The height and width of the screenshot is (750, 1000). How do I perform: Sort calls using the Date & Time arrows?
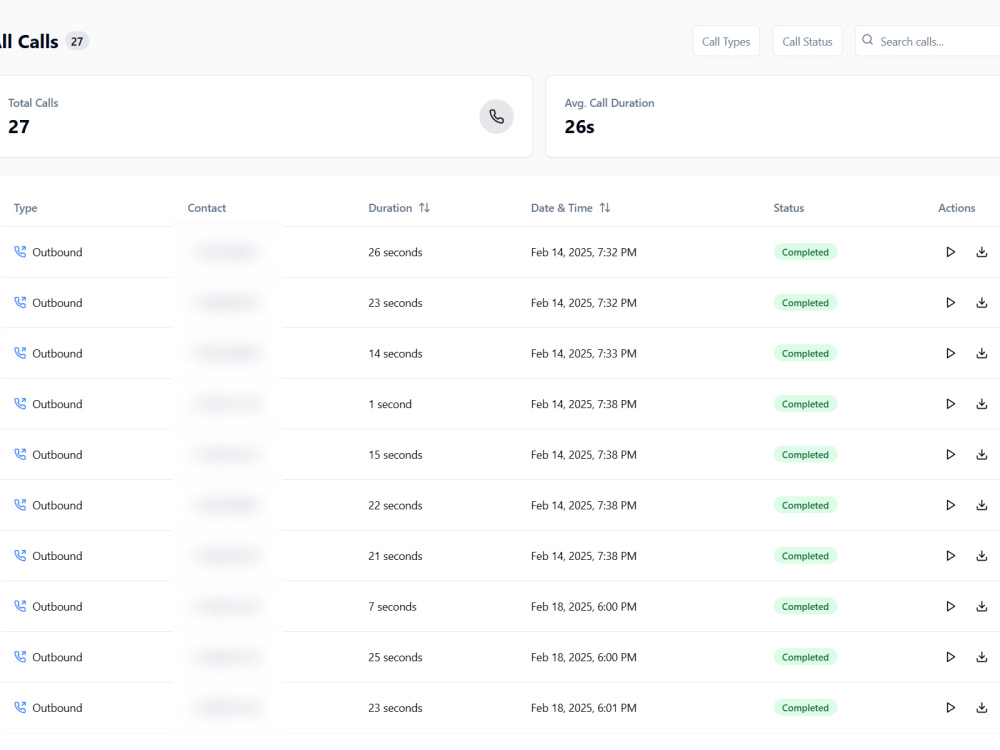click(x=605, y=208)
